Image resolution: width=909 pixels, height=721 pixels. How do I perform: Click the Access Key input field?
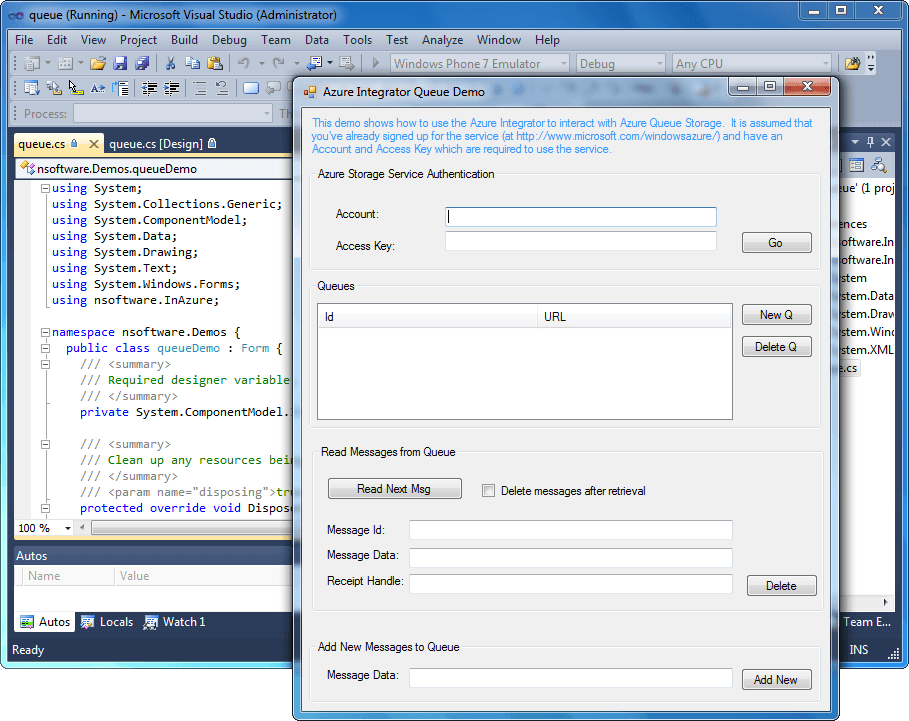(x=581, y=242)
